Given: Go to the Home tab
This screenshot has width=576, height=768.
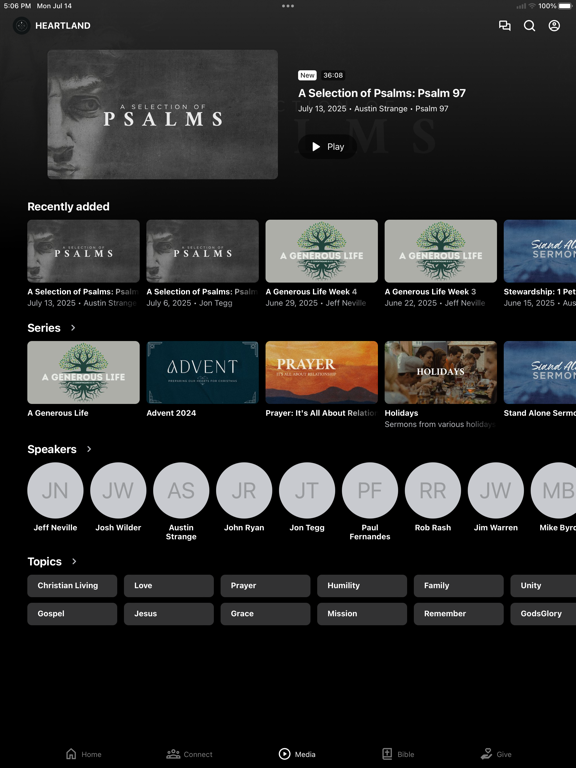Looking at the screenshot, I should (x=84, y=754).
